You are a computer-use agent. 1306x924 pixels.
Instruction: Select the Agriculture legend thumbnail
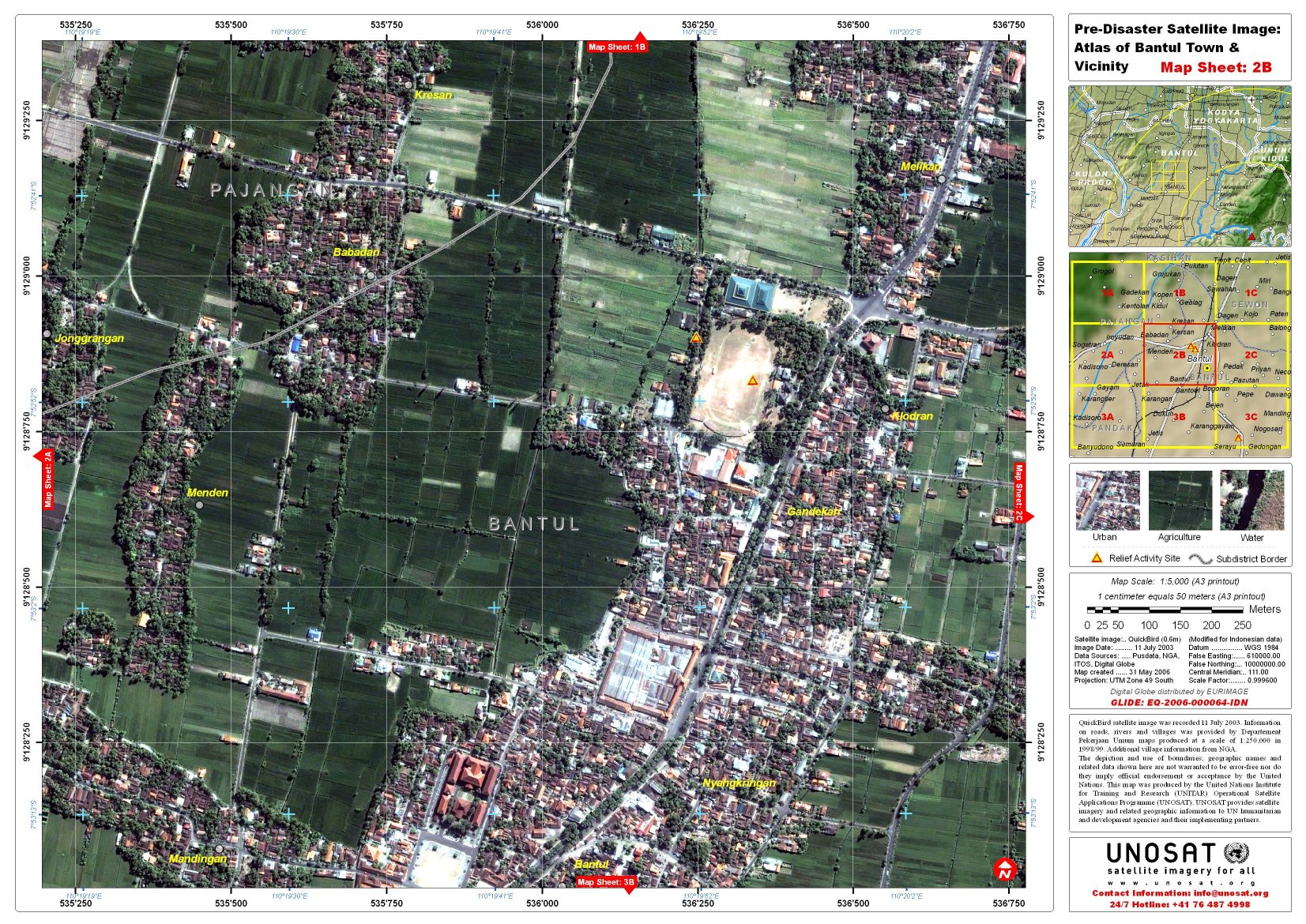tap(1180, 501)
